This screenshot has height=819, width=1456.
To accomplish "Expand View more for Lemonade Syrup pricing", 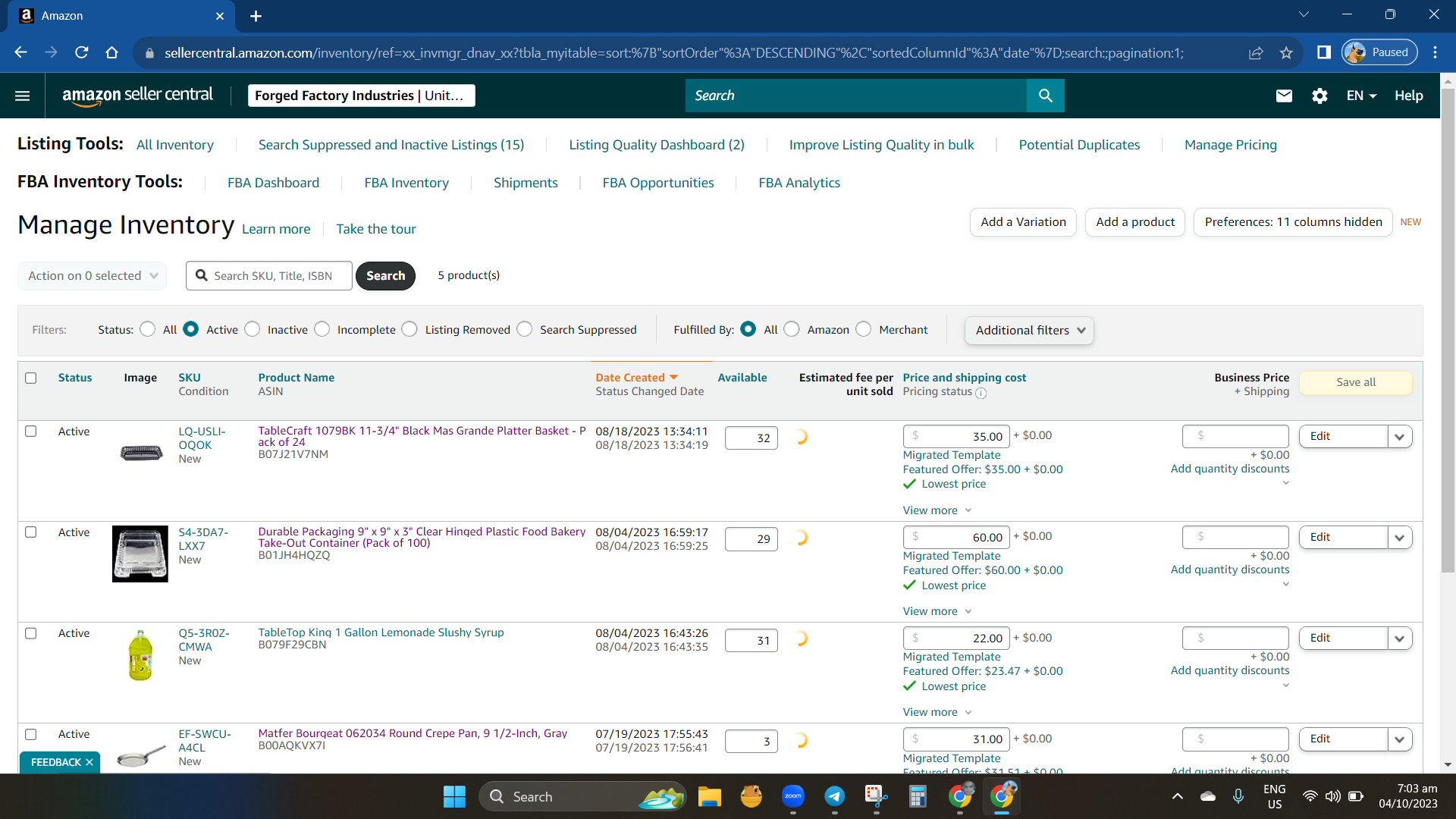I will click(x=937, y=712).
